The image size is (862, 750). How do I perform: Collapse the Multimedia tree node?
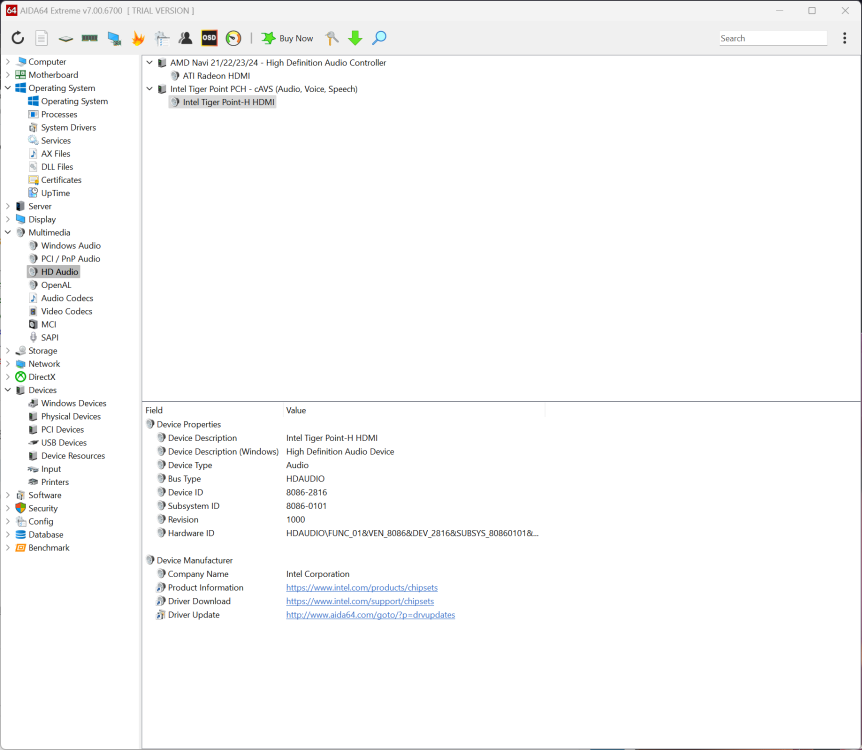pos(8,233)
